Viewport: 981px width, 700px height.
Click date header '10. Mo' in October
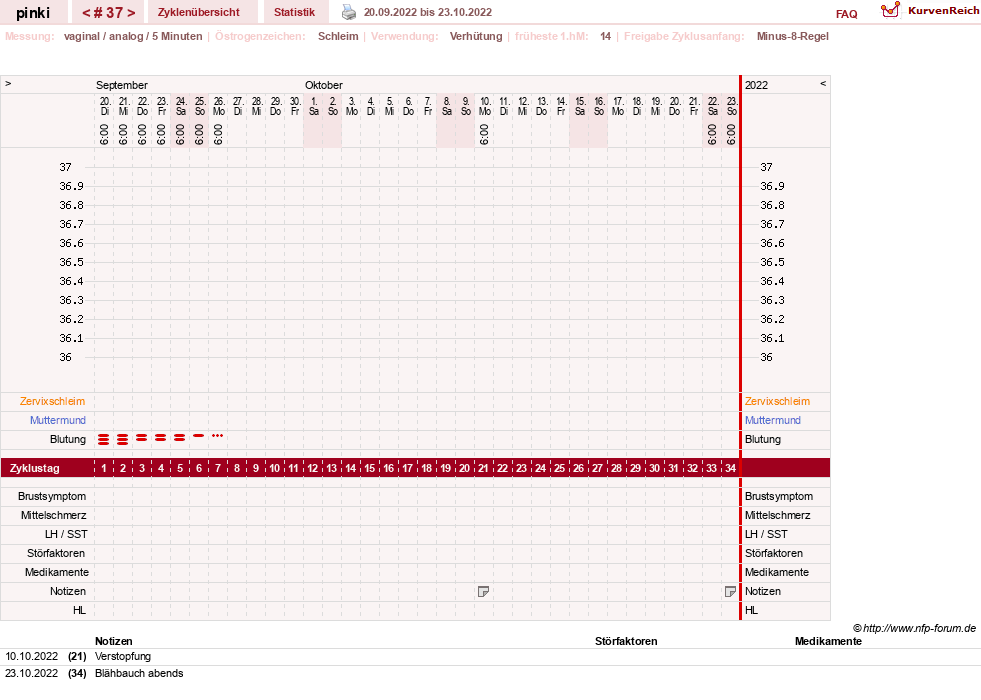click(x=485, y=106)
